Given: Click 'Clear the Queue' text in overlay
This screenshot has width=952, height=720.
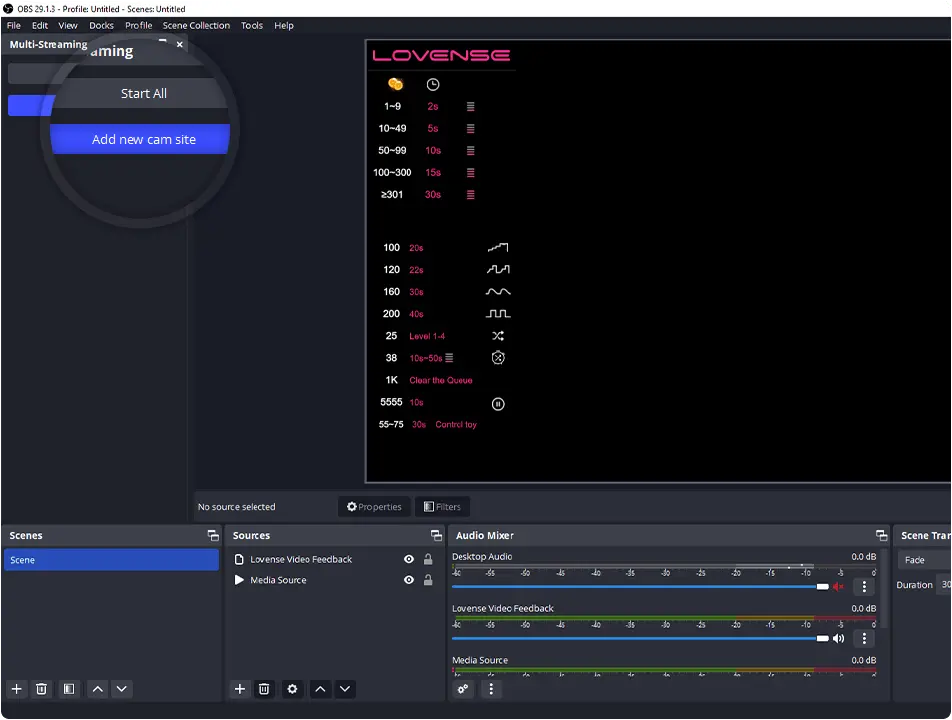Looking at the screenshot, I should [x=441, y=381].
